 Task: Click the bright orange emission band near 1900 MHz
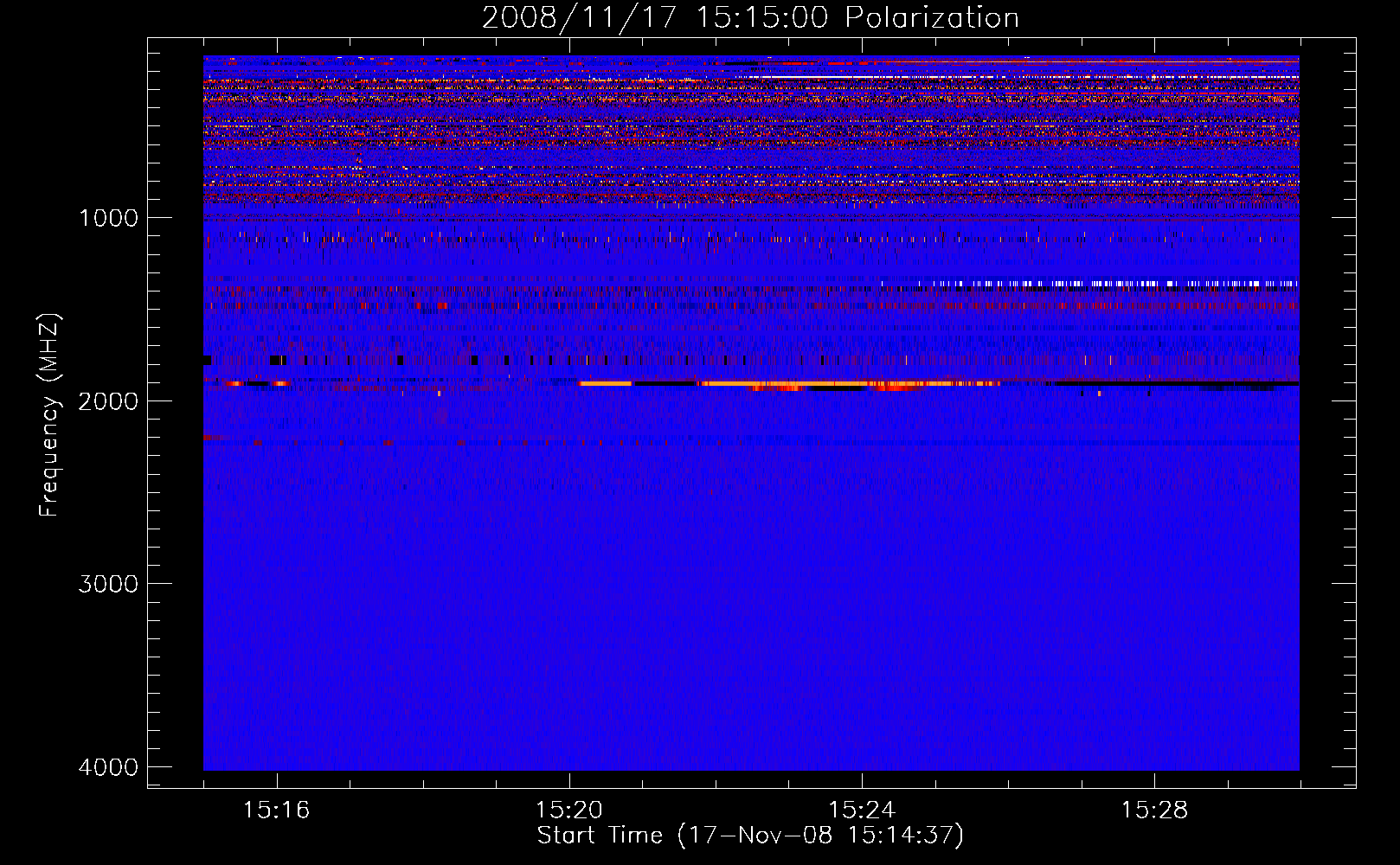click(x=789, y=383)
